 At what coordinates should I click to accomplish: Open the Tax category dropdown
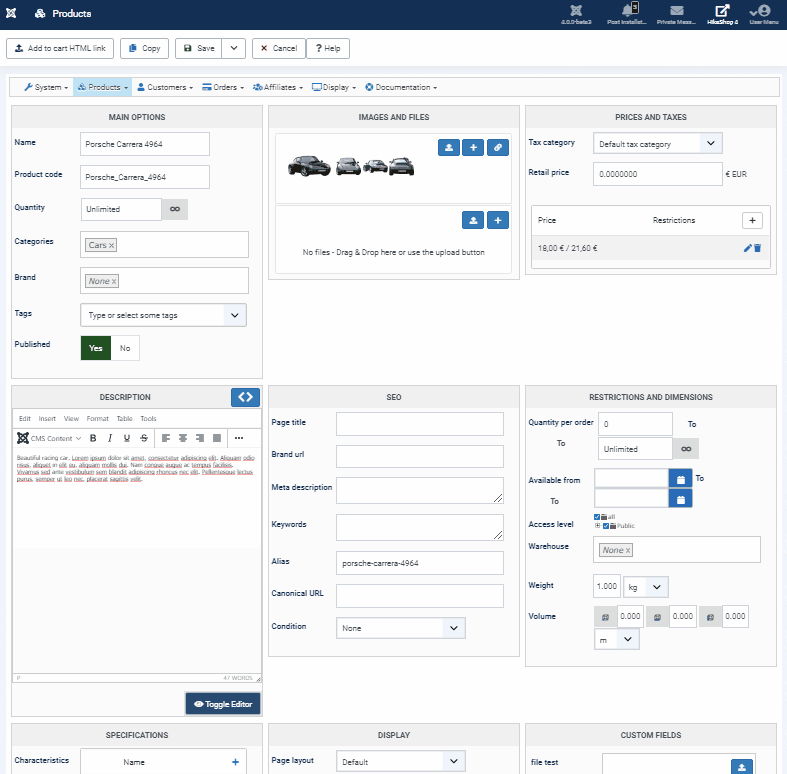coord(710,144)
